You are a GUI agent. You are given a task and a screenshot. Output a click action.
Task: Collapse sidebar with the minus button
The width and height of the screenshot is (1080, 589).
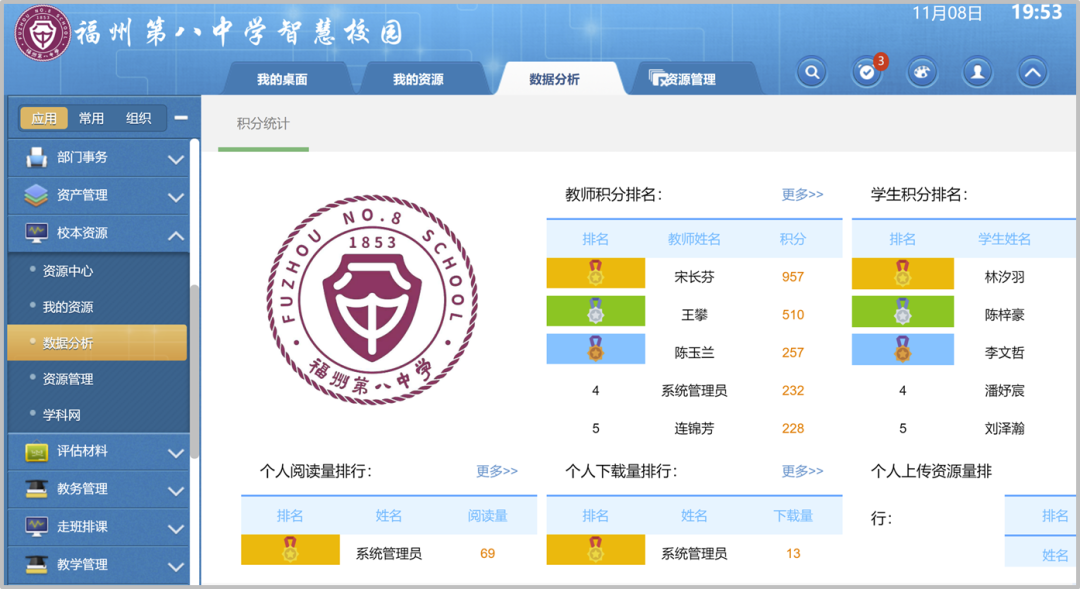click(x=181, y=118)
